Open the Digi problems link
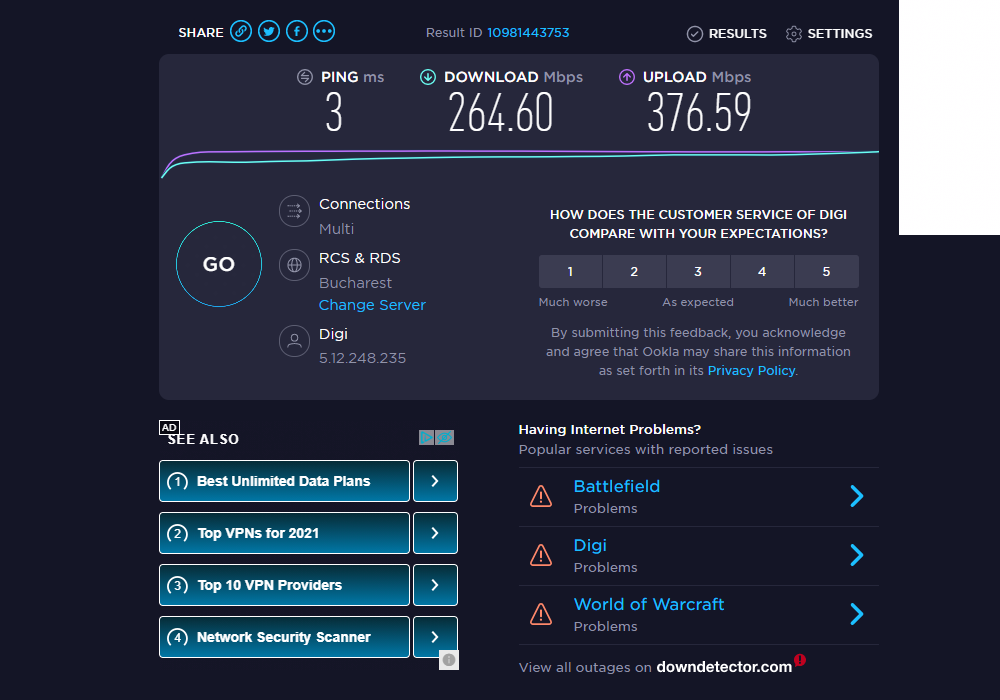This screenshot has width=1000, height=700. [590, 546]
